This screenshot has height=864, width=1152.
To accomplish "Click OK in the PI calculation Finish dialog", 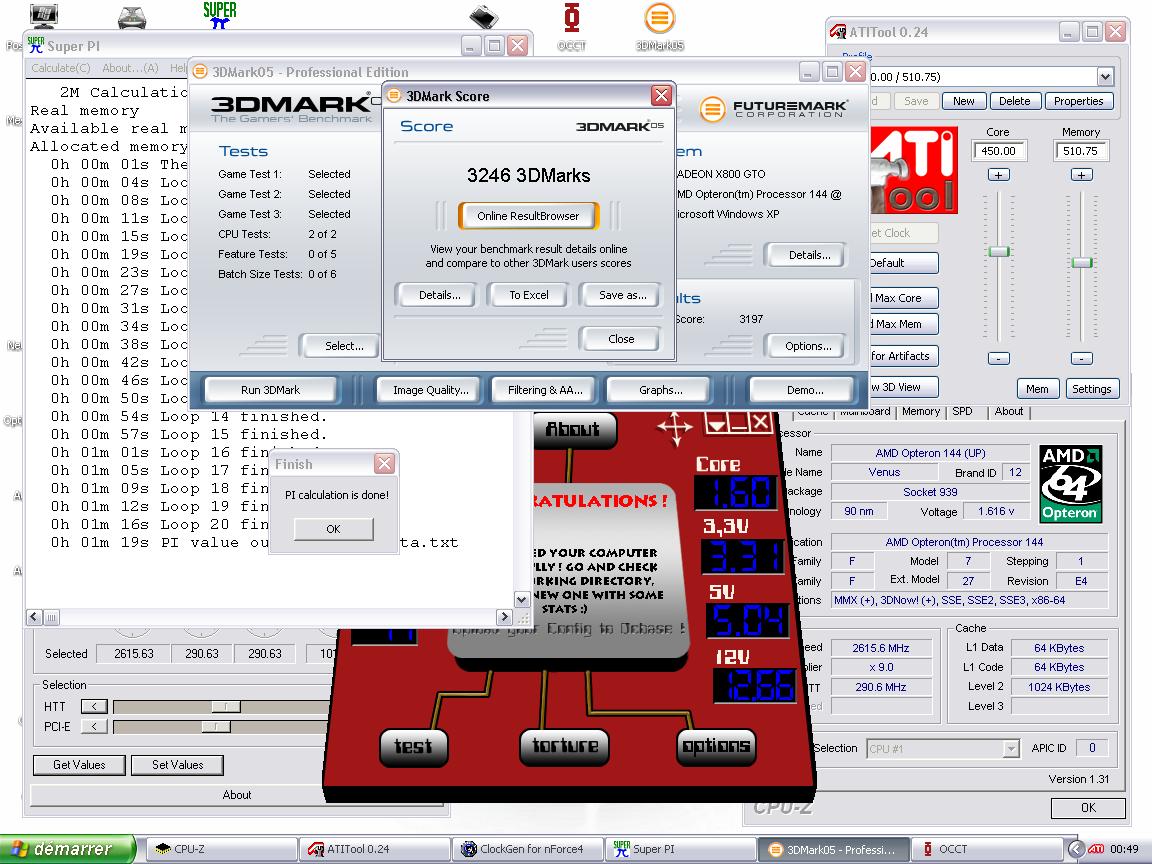I will point(334,529).
